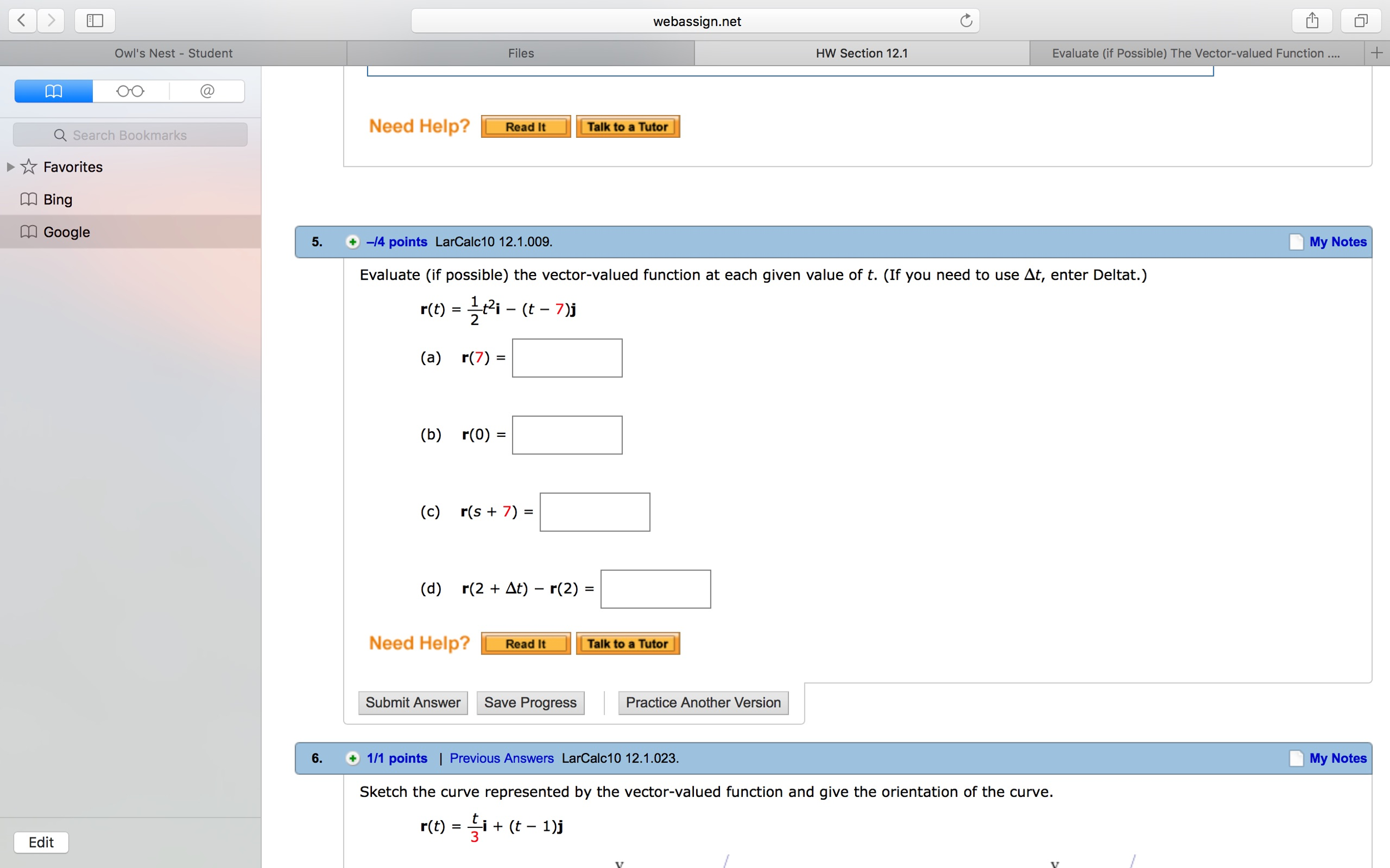1390x868 pixels.
Task: Open Previous Answers for question 6
Action: 502,758
